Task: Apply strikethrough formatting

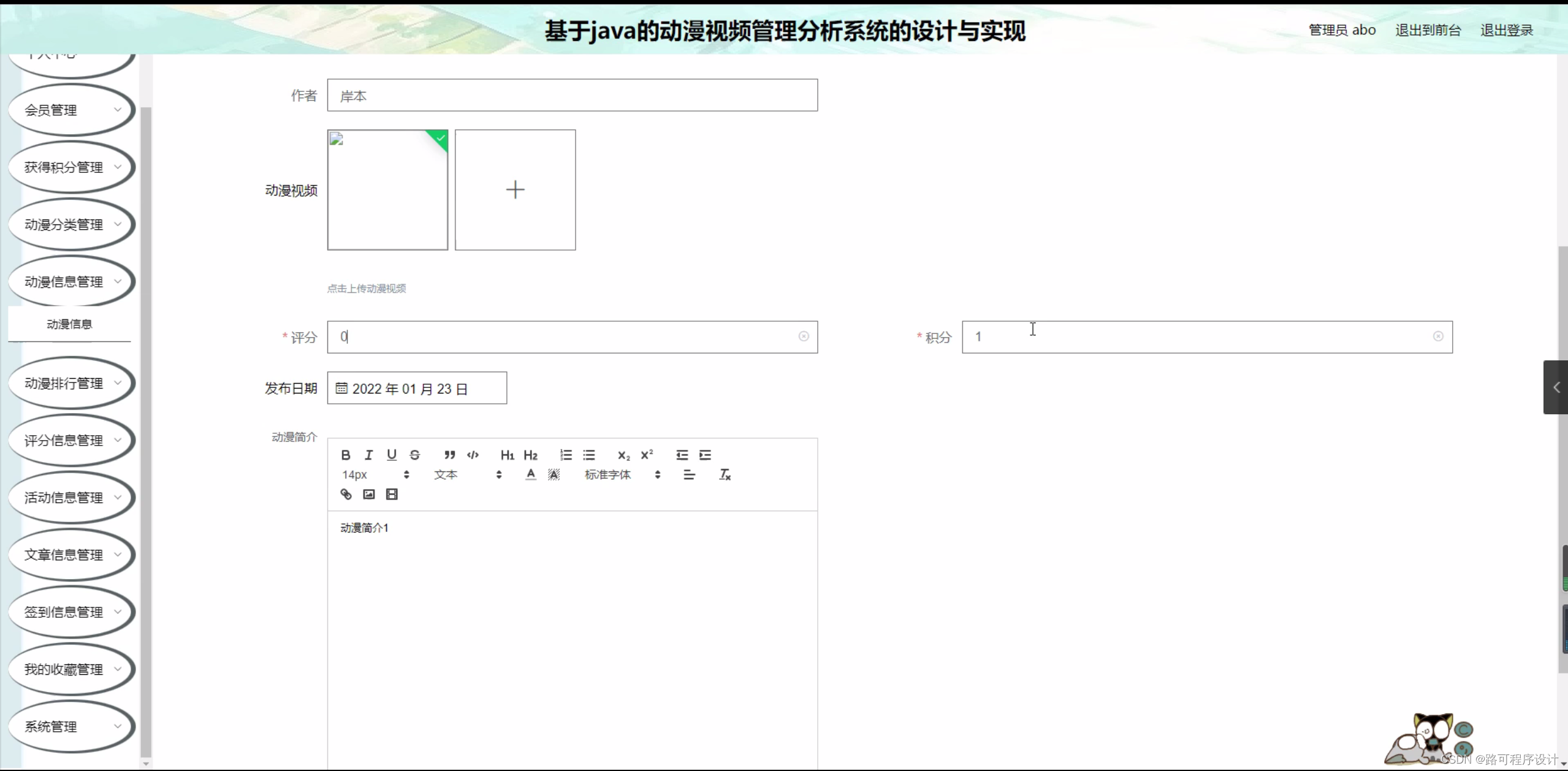Action: 415,455
